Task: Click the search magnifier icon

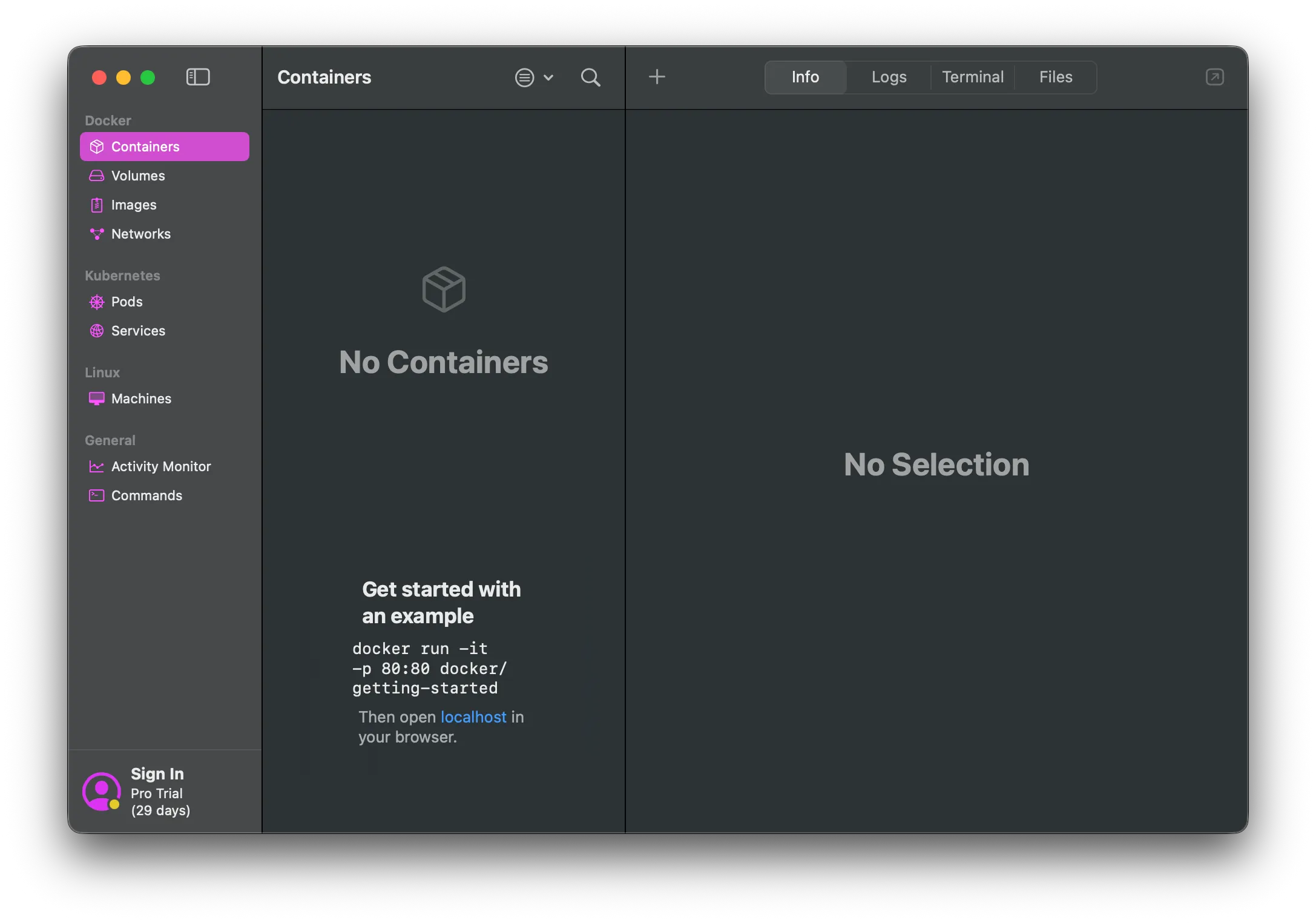Action: point(590,78)
